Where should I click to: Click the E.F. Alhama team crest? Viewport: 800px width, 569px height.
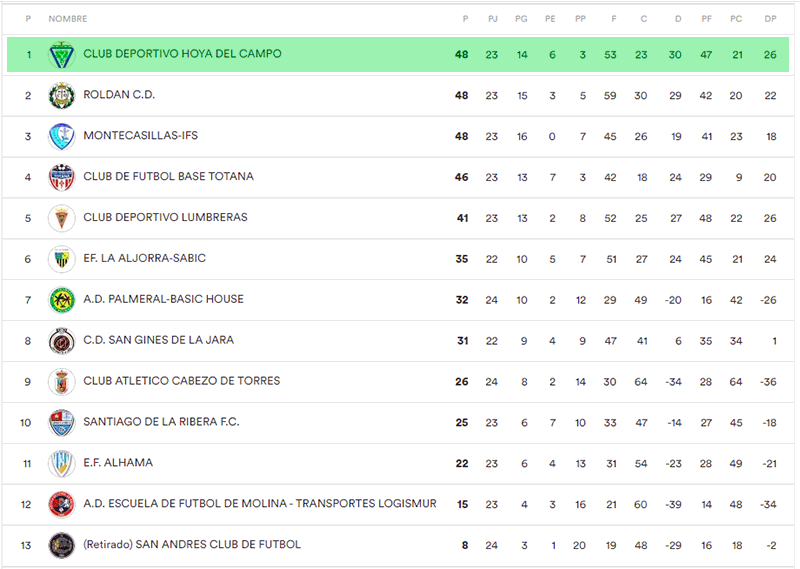click(x=62, y=464)
